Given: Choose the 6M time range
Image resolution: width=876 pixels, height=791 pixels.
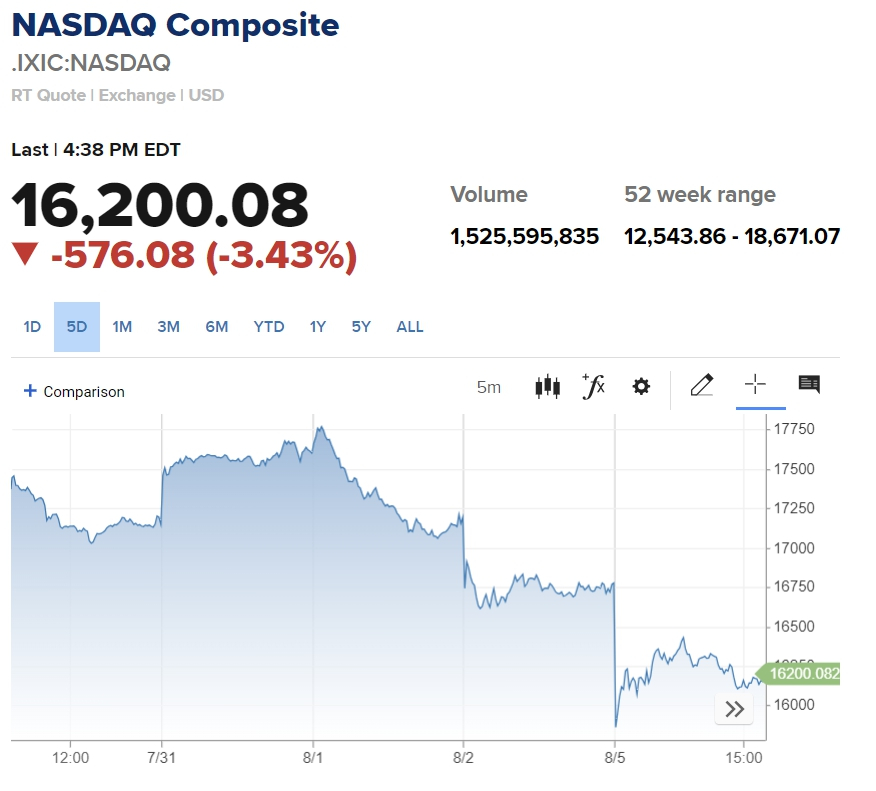Looking at the screenshot, I should tap(217, 327).
